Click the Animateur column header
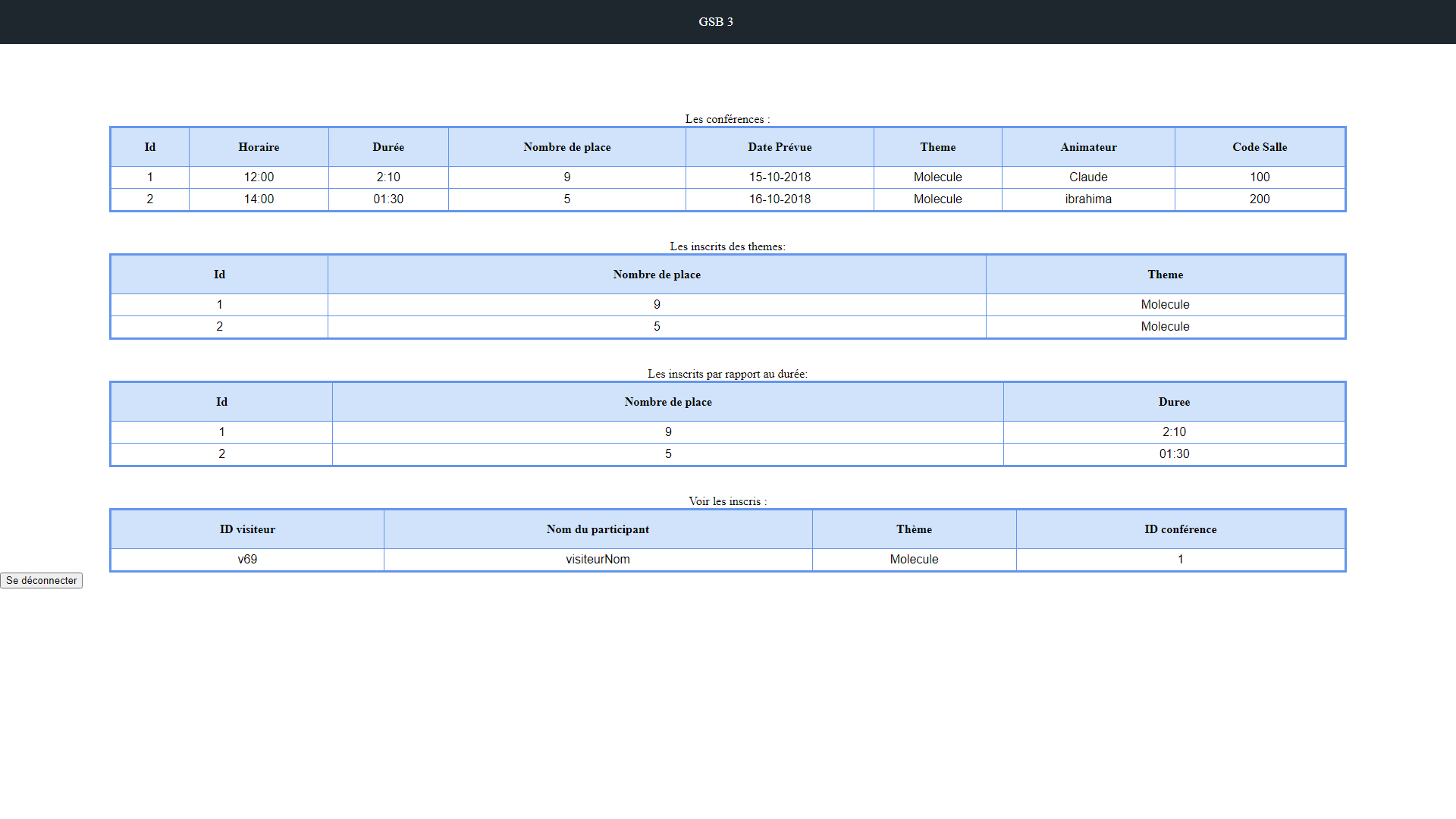 [1087, 147]
